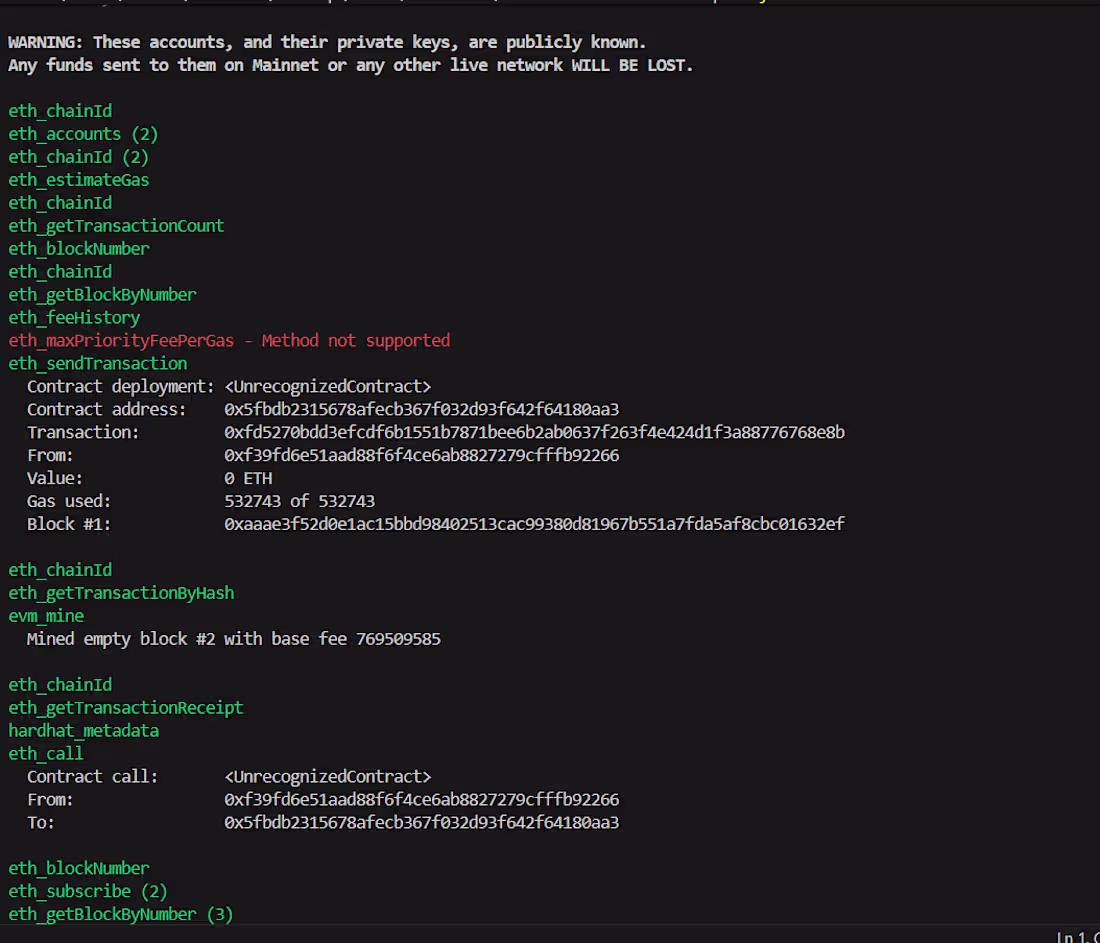This screenshot has width=1100, height=943.
Task: Select the Contract address hex value
Action: click(x=421, y=409)
